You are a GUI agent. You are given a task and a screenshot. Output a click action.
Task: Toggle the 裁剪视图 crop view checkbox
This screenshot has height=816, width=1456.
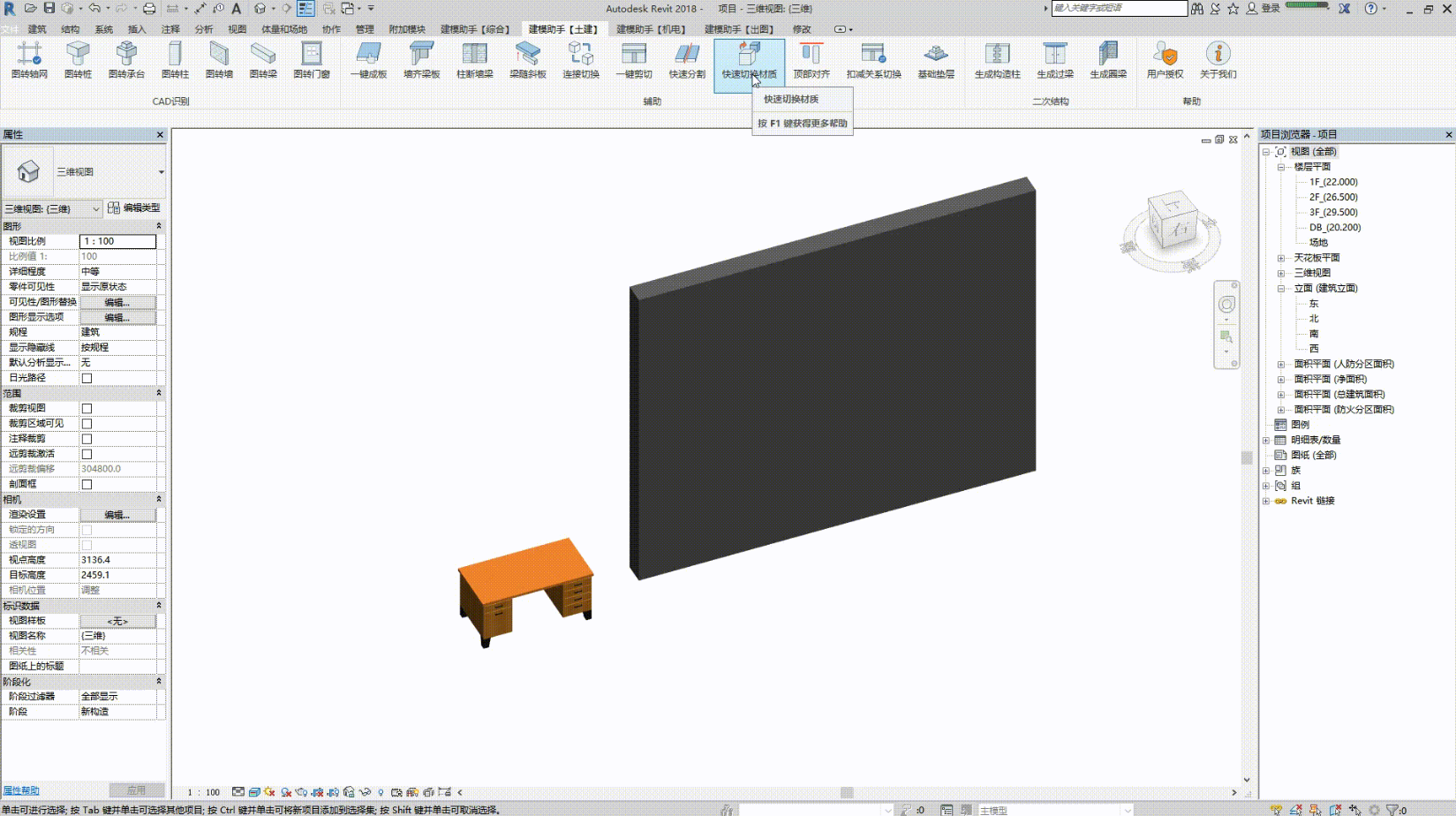[x=87, y=408]
